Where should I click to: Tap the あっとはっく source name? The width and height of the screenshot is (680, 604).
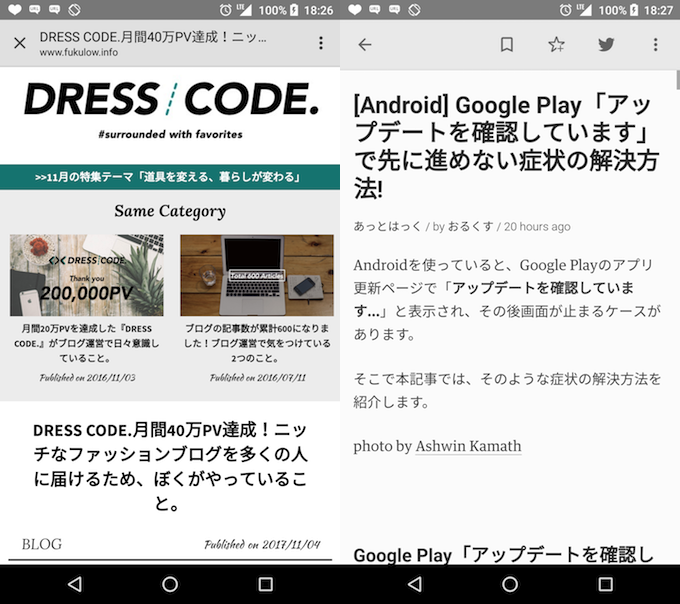(387, 226)
